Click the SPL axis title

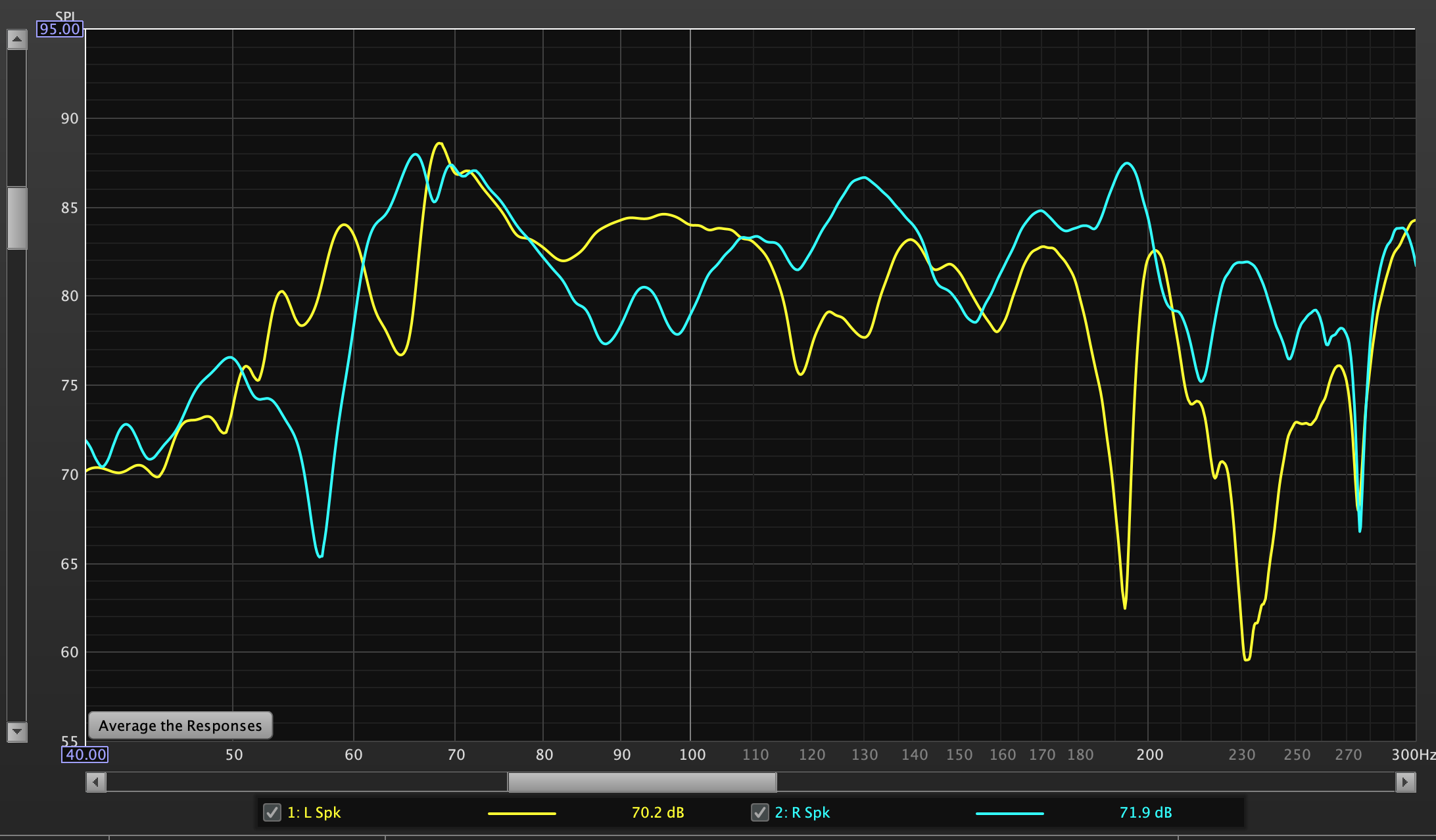click(65, 16)
